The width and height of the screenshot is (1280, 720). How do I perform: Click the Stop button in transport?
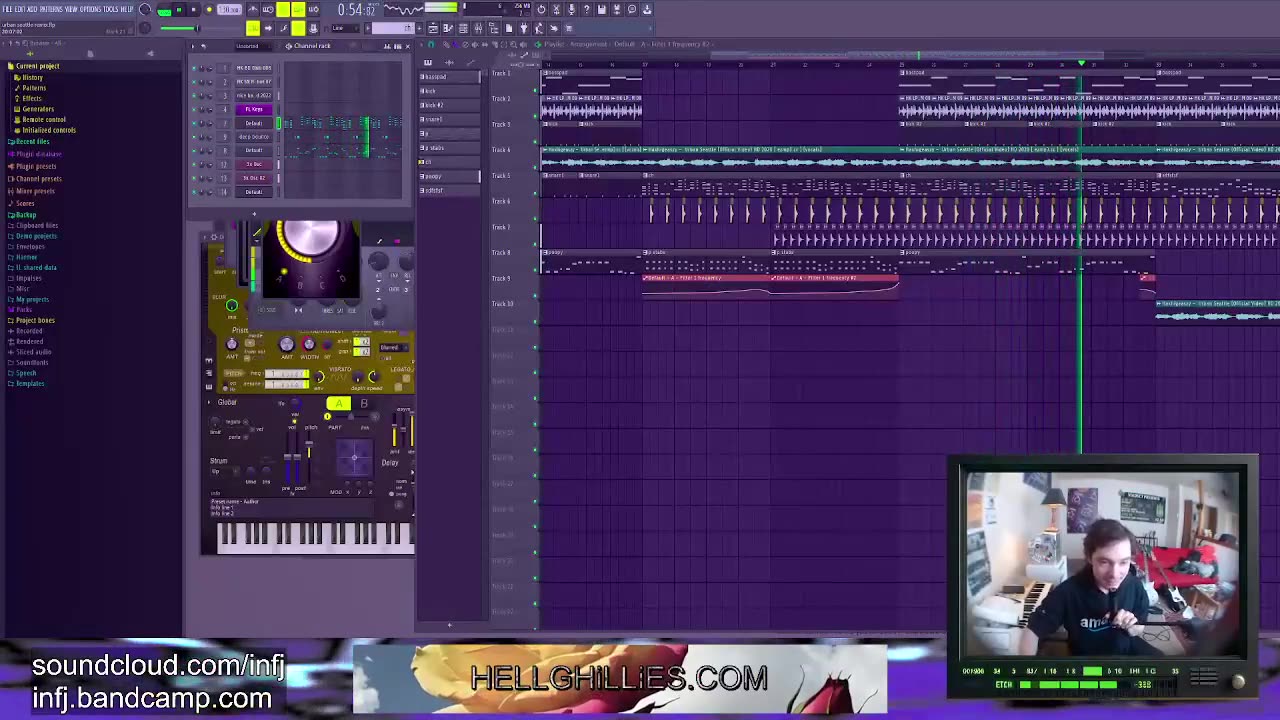click(x=194, y=10)
